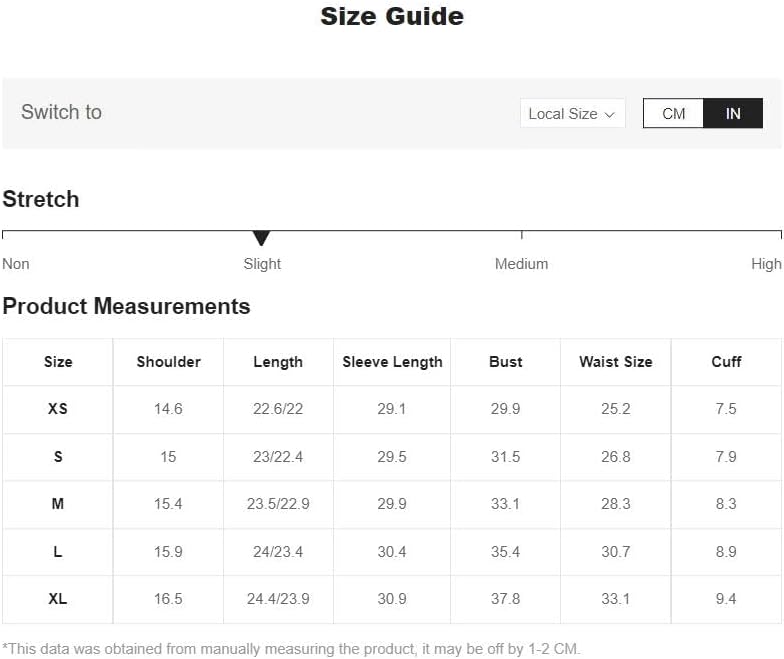This screenshot has height=659, width=784.
Task: Click the Non stretch label
Action: (x=16, y=264)
